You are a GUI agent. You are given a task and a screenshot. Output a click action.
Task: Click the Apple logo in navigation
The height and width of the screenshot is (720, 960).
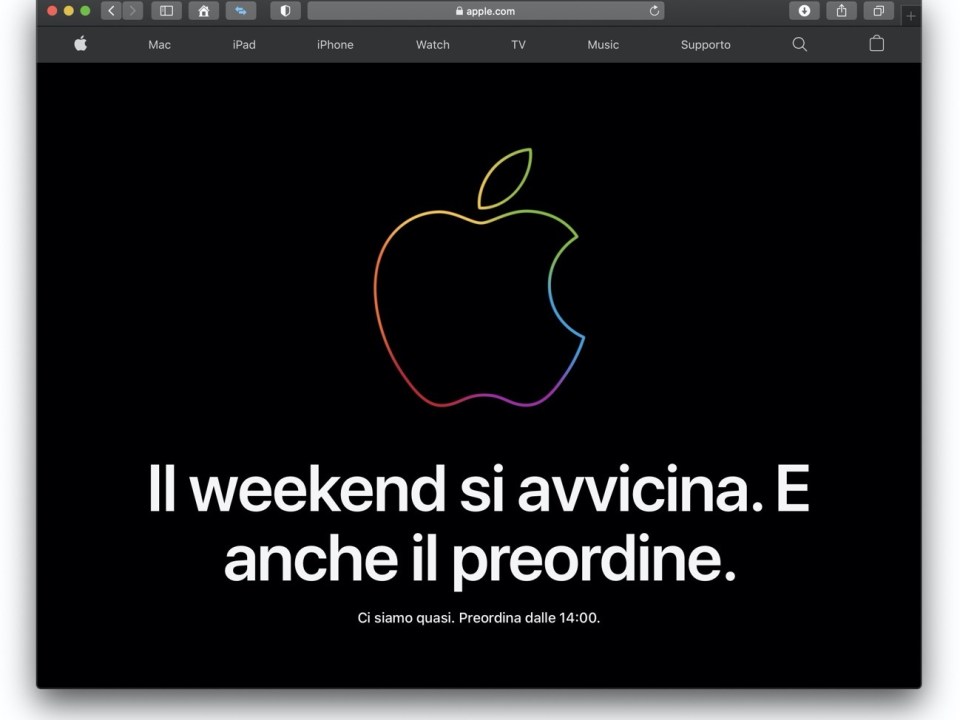pos(81,43)
